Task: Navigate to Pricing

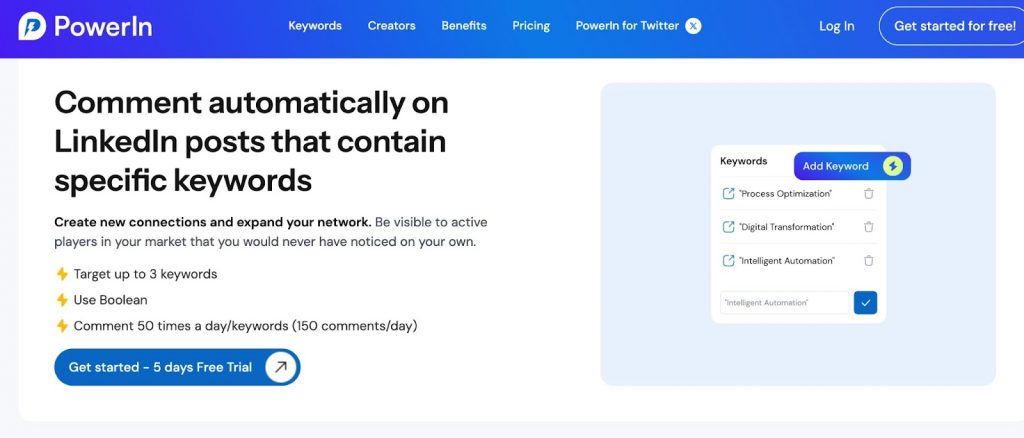Action: point(531,26)
